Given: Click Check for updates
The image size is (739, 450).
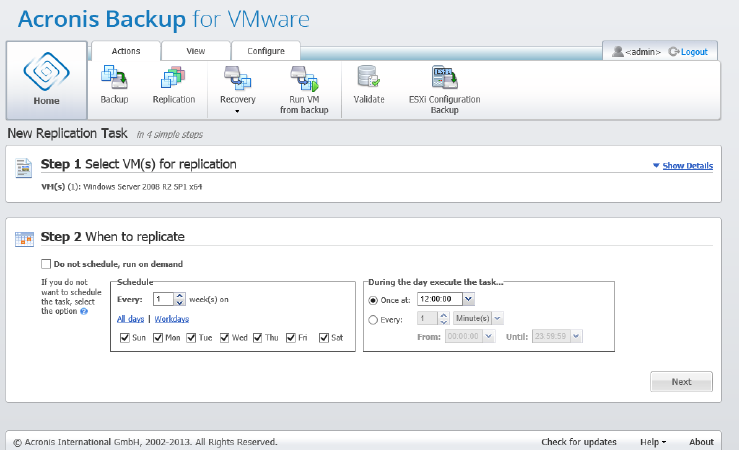Looking at the screenshot, I should point(579,442).
